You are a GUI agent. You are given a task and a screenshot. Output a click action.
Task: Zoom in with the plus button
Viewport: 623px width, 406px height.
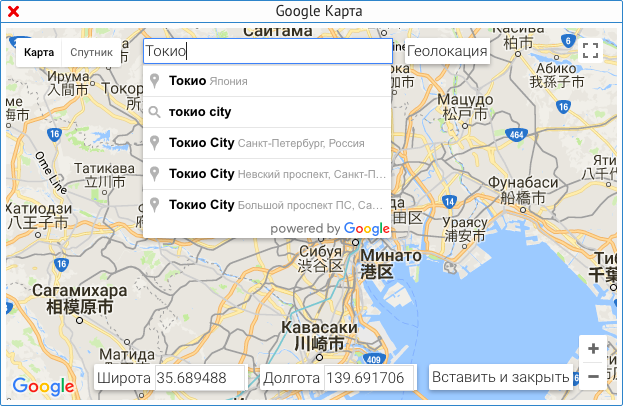[593, 349]
